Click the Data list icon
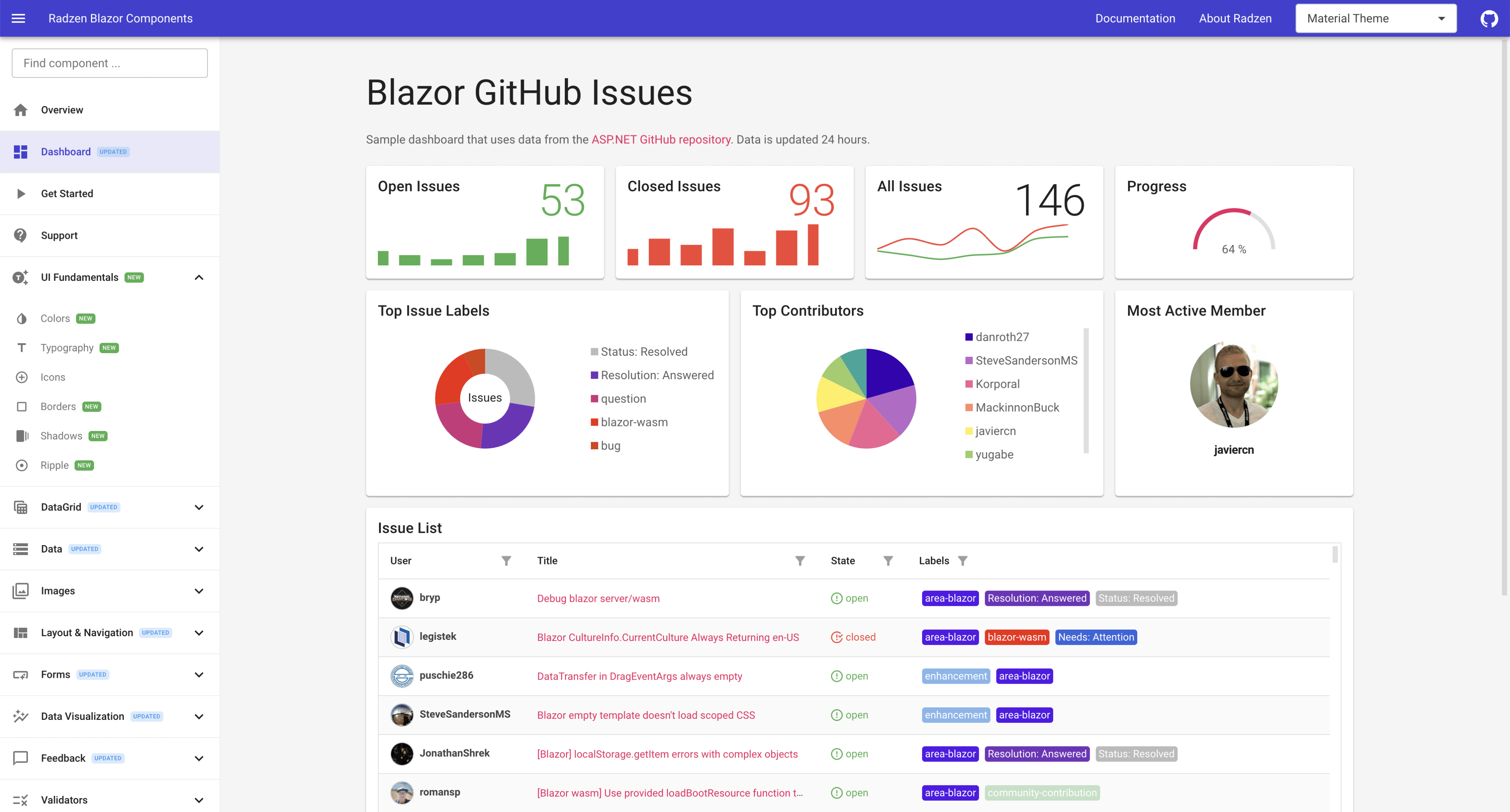The width and height of the screenshot is (1510, 812). (21, 549)
